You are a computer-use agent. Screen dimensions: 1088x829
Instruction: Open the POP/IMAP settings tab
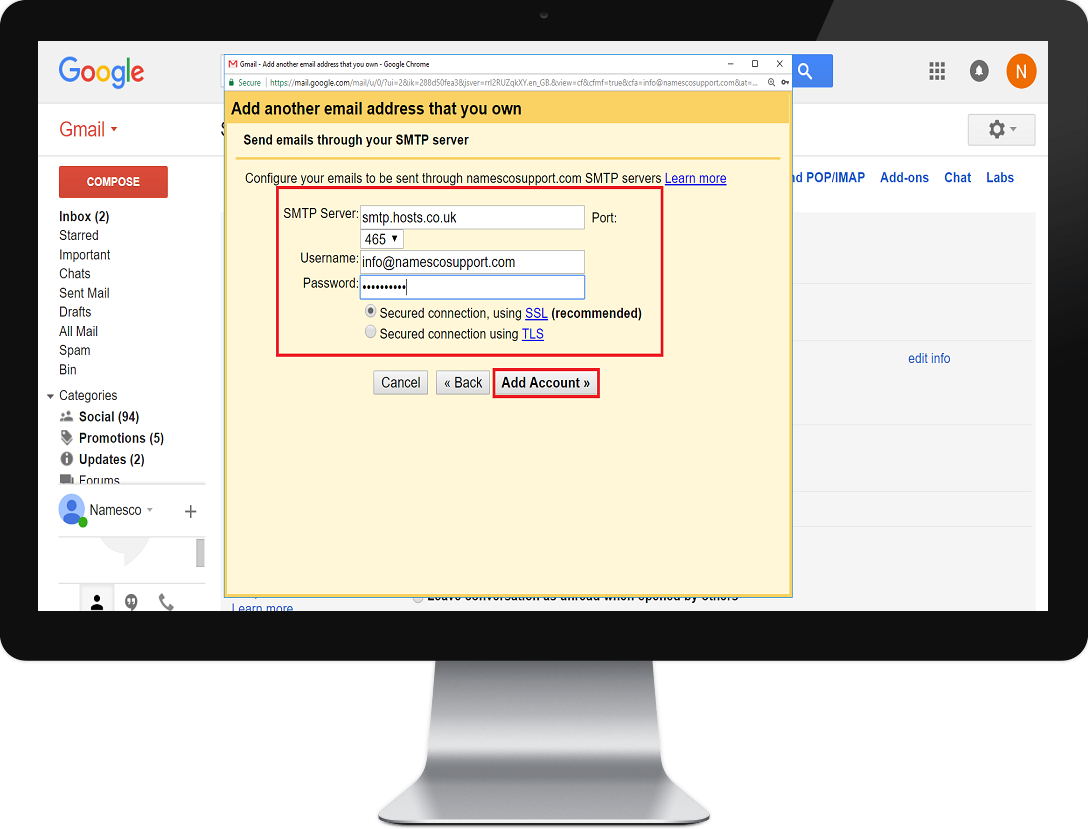click(x=829, y=178)
